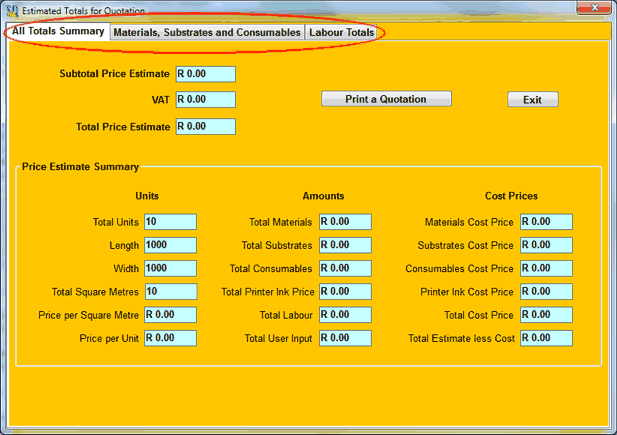
Task: Click the Total Printer Ink Price field
Action: tap(345, 292)
